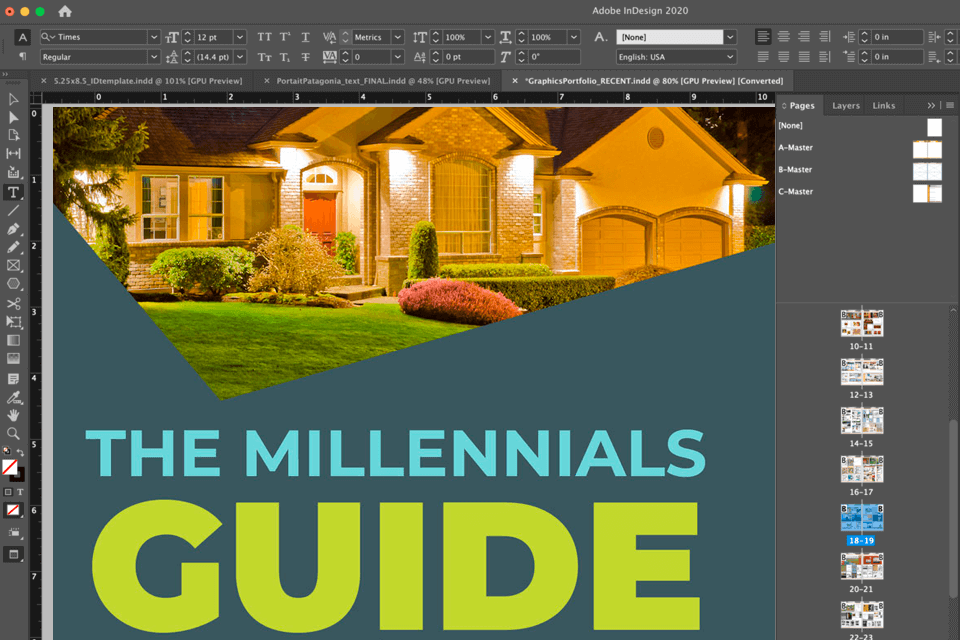The image size is (960, 640).
Task: Open the Regular font style dropdown
Action: 154,57
